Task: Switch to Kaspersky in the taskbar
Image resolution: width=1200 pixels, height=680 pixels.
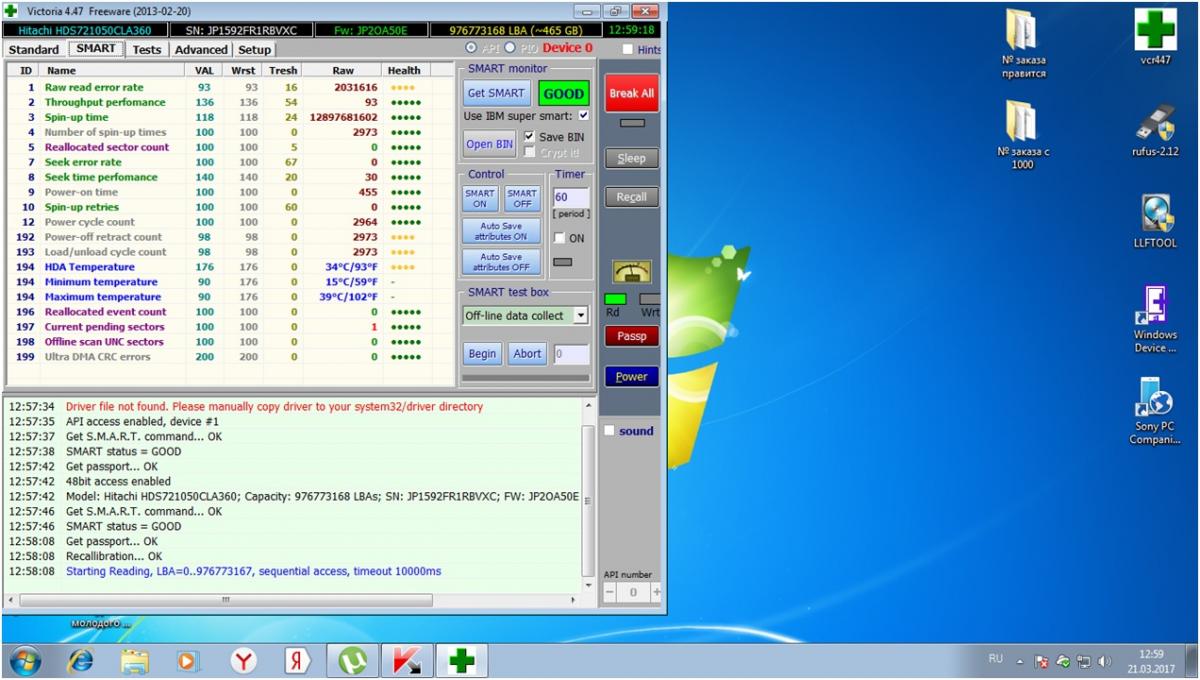Action: pyautogui.click(x=406, y=661)
